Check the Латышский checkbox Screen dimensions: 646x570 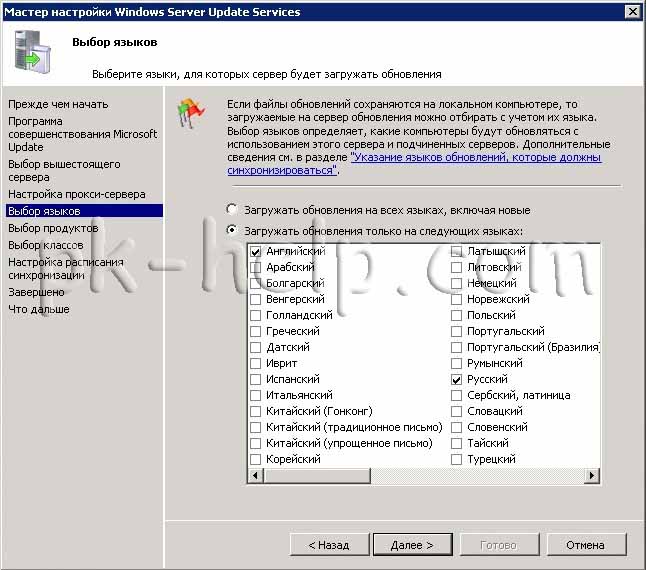tap(456, 251)
